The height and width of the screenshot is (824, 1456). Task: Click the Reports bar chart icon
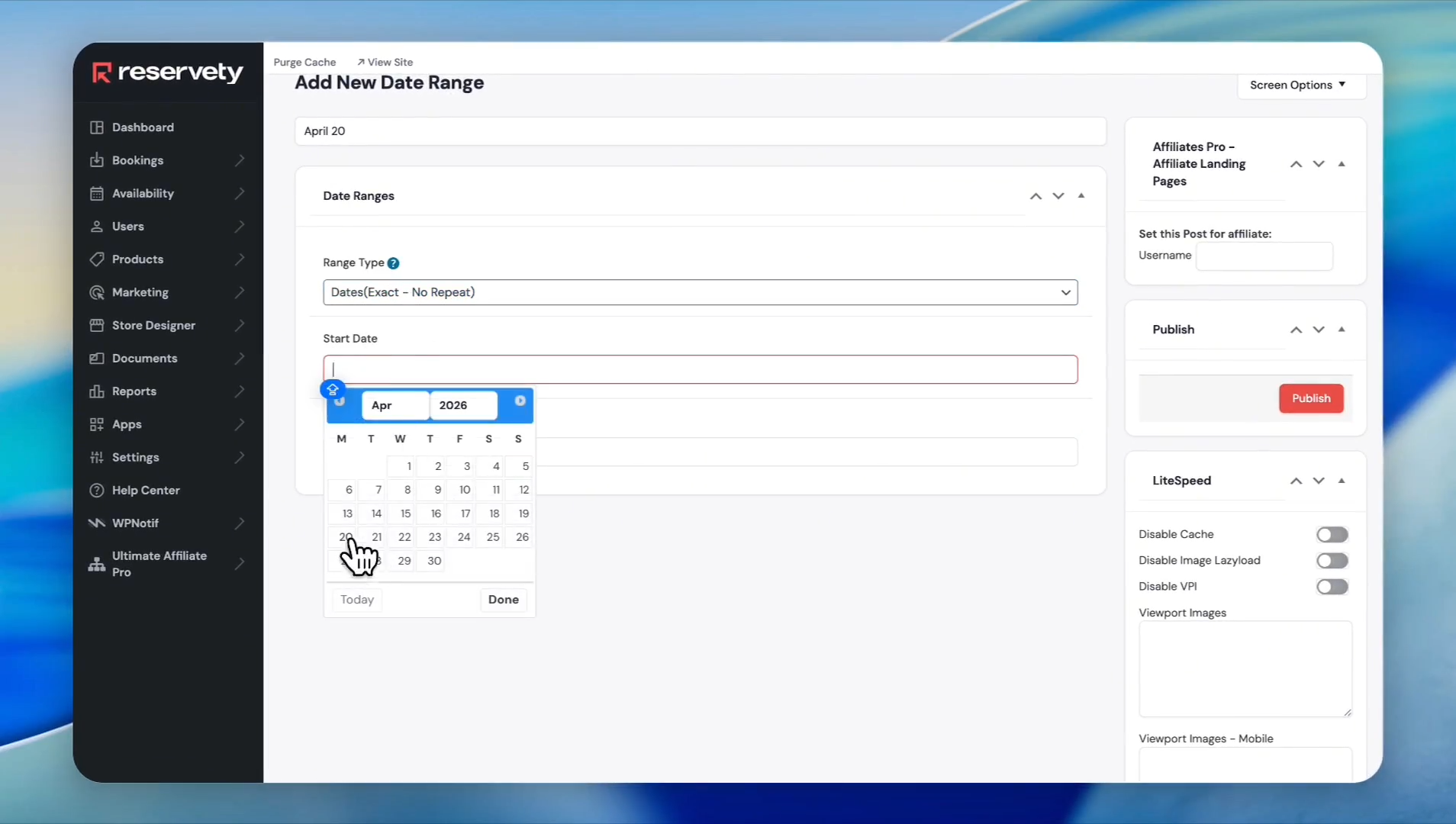tap(97, 391)
